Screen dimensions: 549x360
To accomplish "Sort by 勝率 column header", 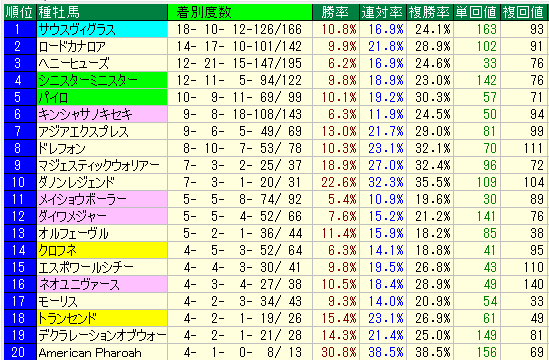I will point(336,13).
